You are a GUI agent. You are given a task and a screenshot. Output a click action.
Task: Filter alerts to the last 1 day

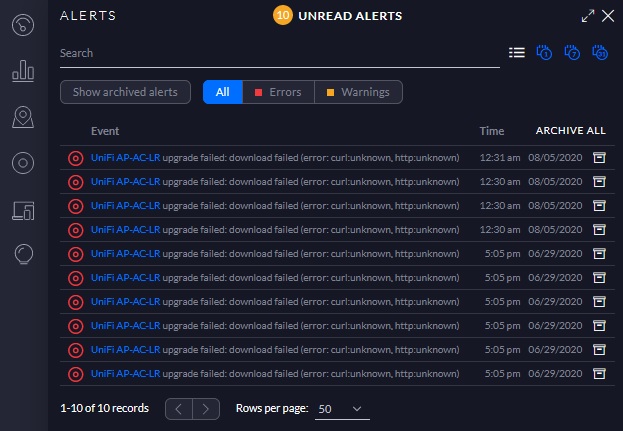(x=545, y=52)
